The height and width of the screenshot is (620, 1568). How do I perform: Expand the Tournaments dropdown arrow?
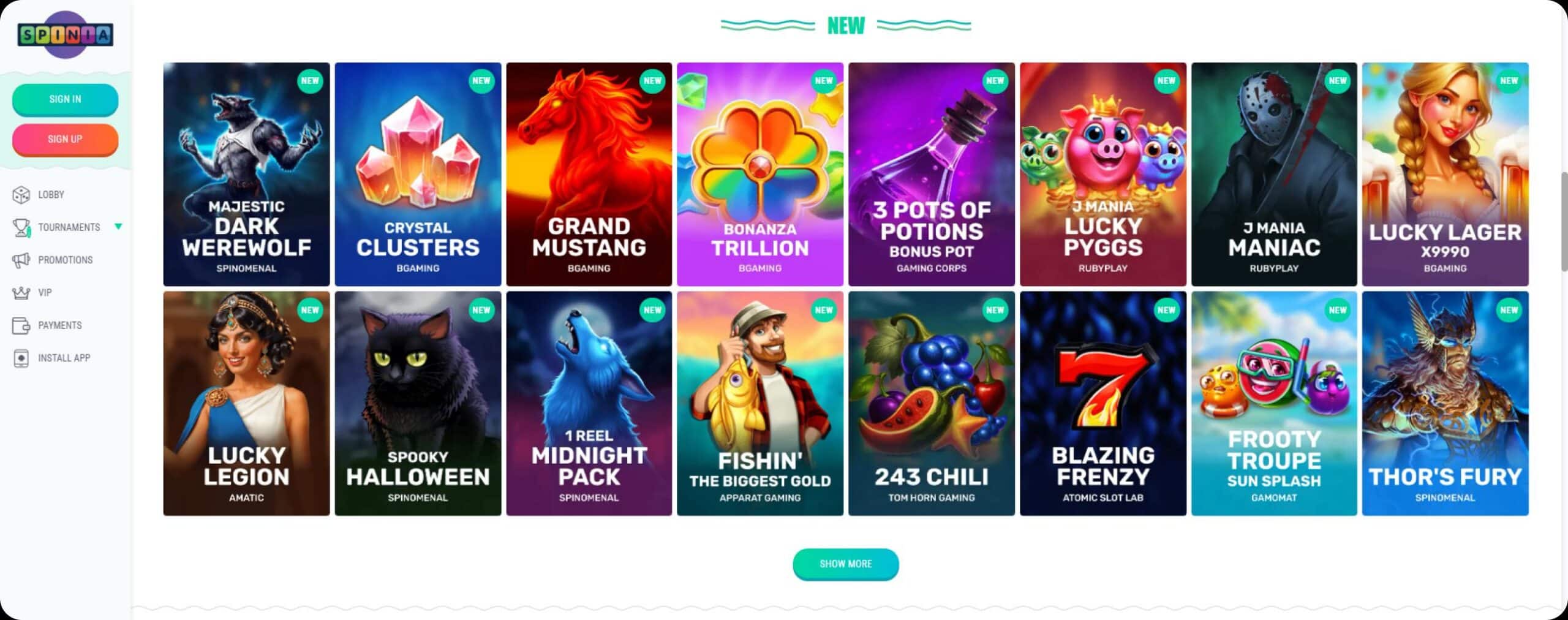pyautogui.click(x=118, y=227)
